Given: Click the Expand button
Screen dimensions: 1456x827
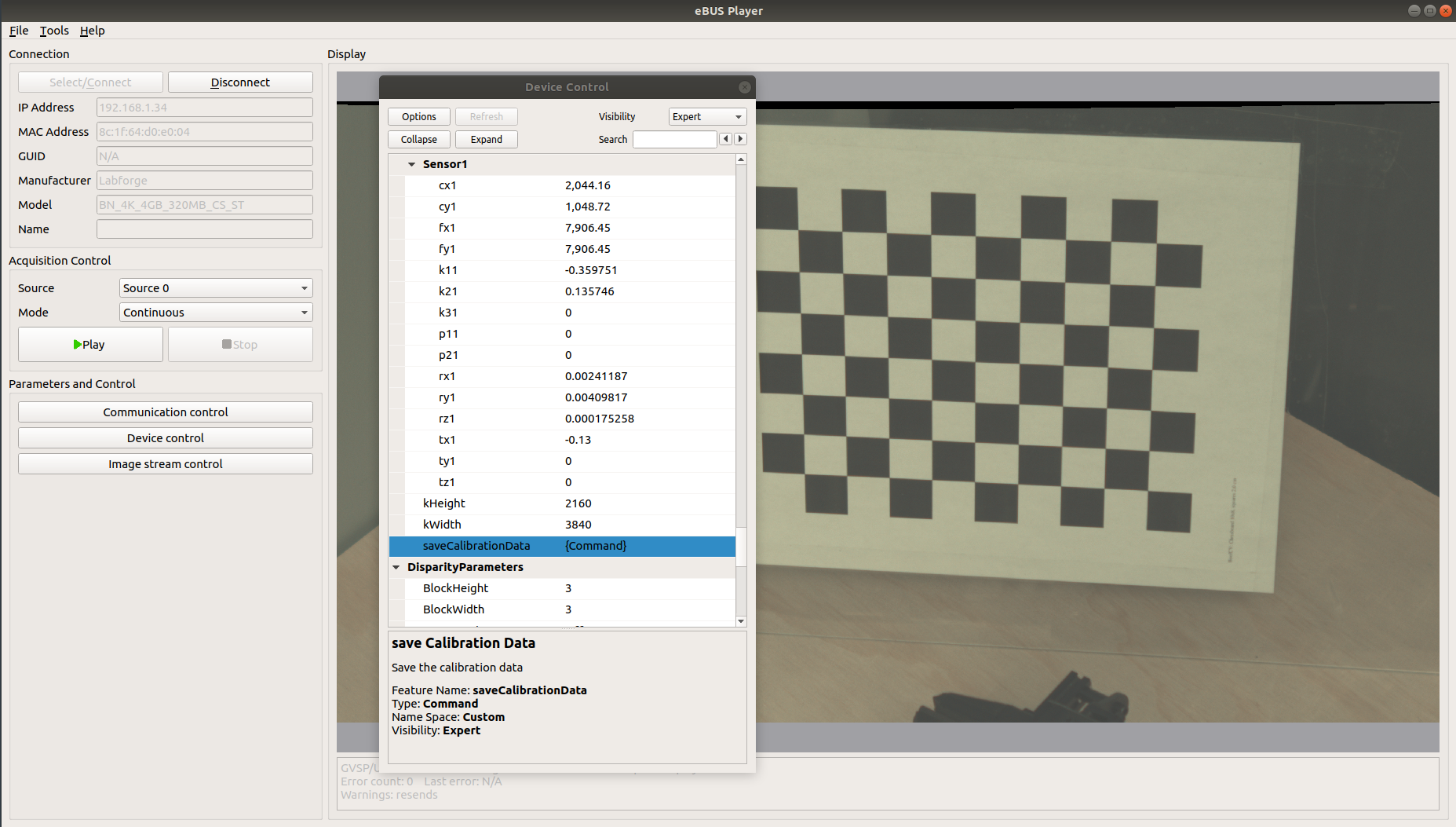Looking at the screenshot, I should click(x=486, y=139).
